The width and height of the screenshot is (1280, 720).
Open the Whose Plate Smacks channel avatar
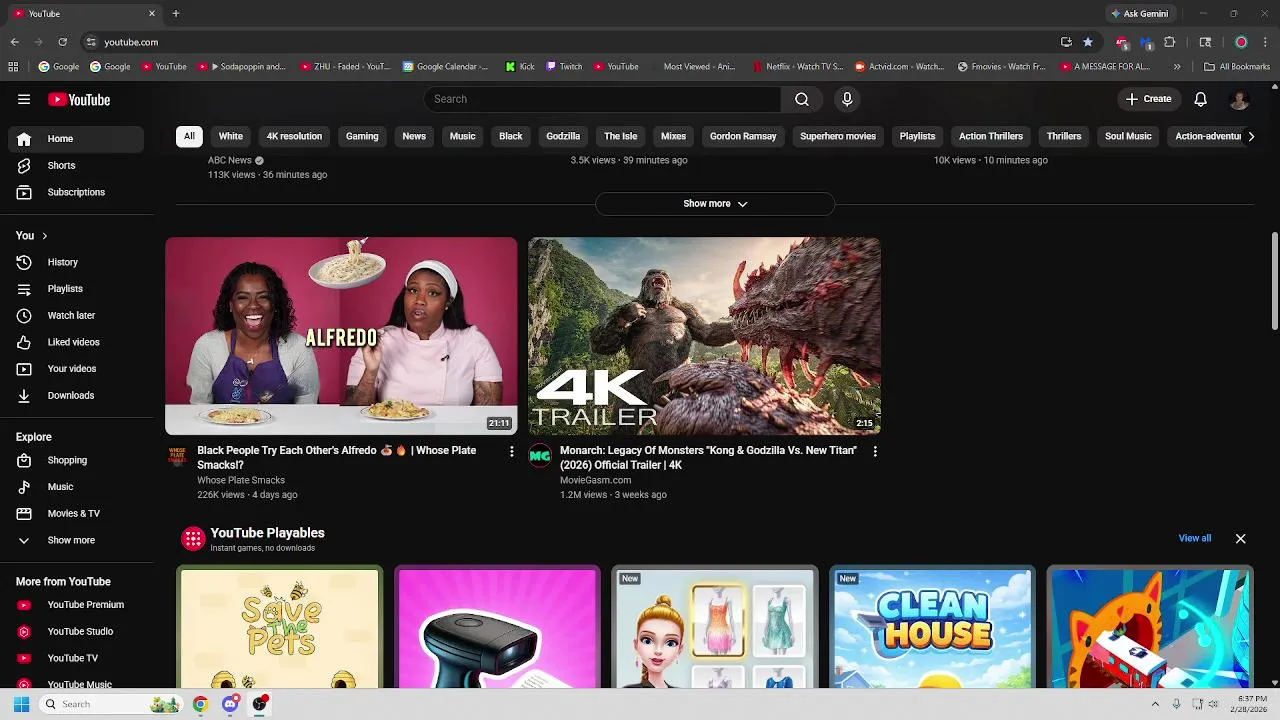[x=177, y=456]
